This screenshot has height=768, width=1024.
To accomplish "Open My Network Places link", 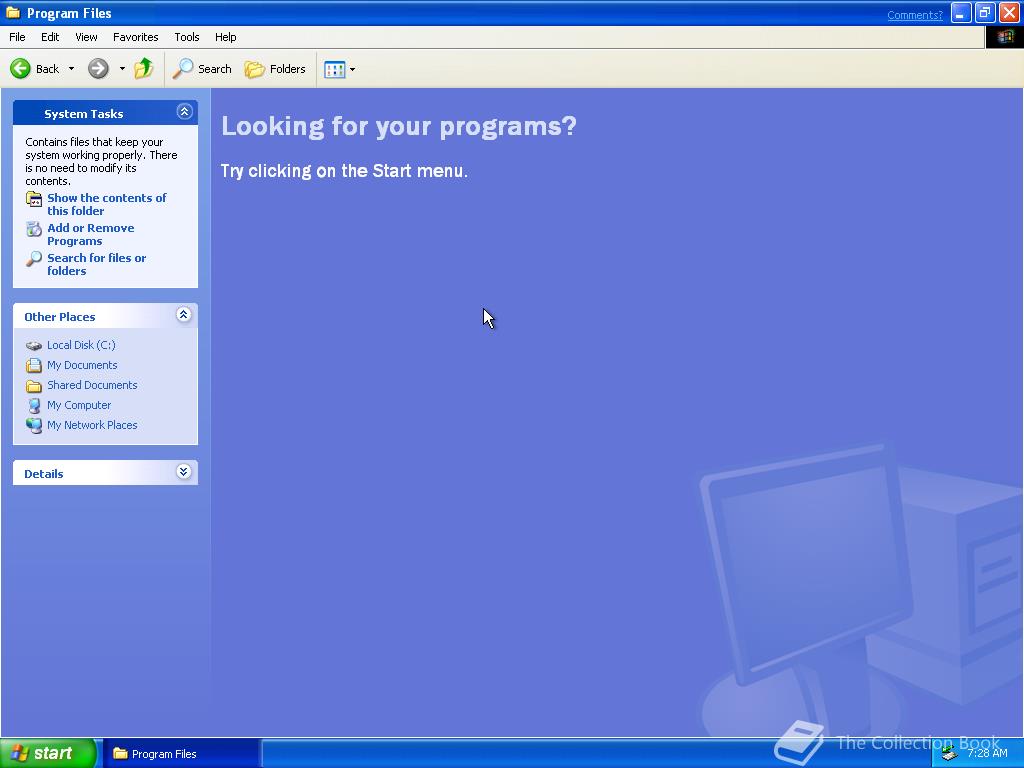I will [92, 425].
